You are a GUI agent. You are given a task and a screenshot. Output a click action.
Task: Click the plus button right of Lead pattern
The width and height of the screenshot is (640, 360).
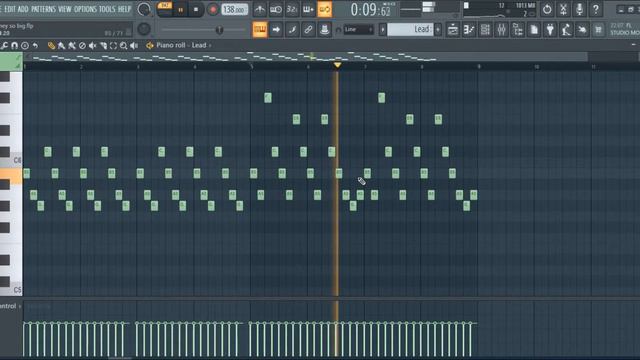[x=438, y=29]
